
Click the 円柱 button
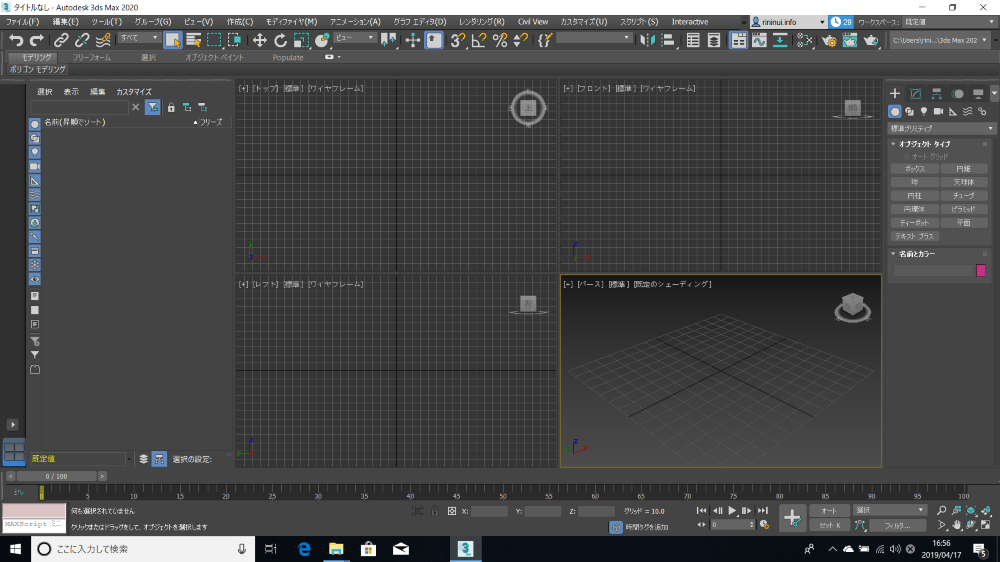click(915, 196)
